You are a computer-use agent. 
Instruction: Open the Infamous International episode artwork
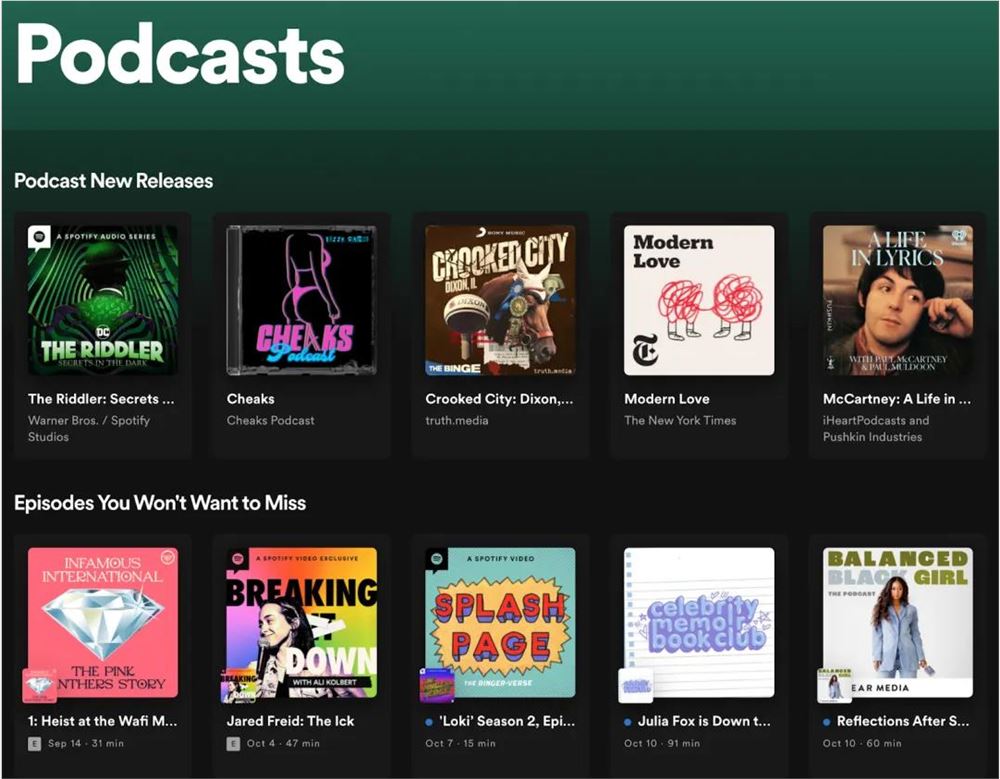point(103,622)
